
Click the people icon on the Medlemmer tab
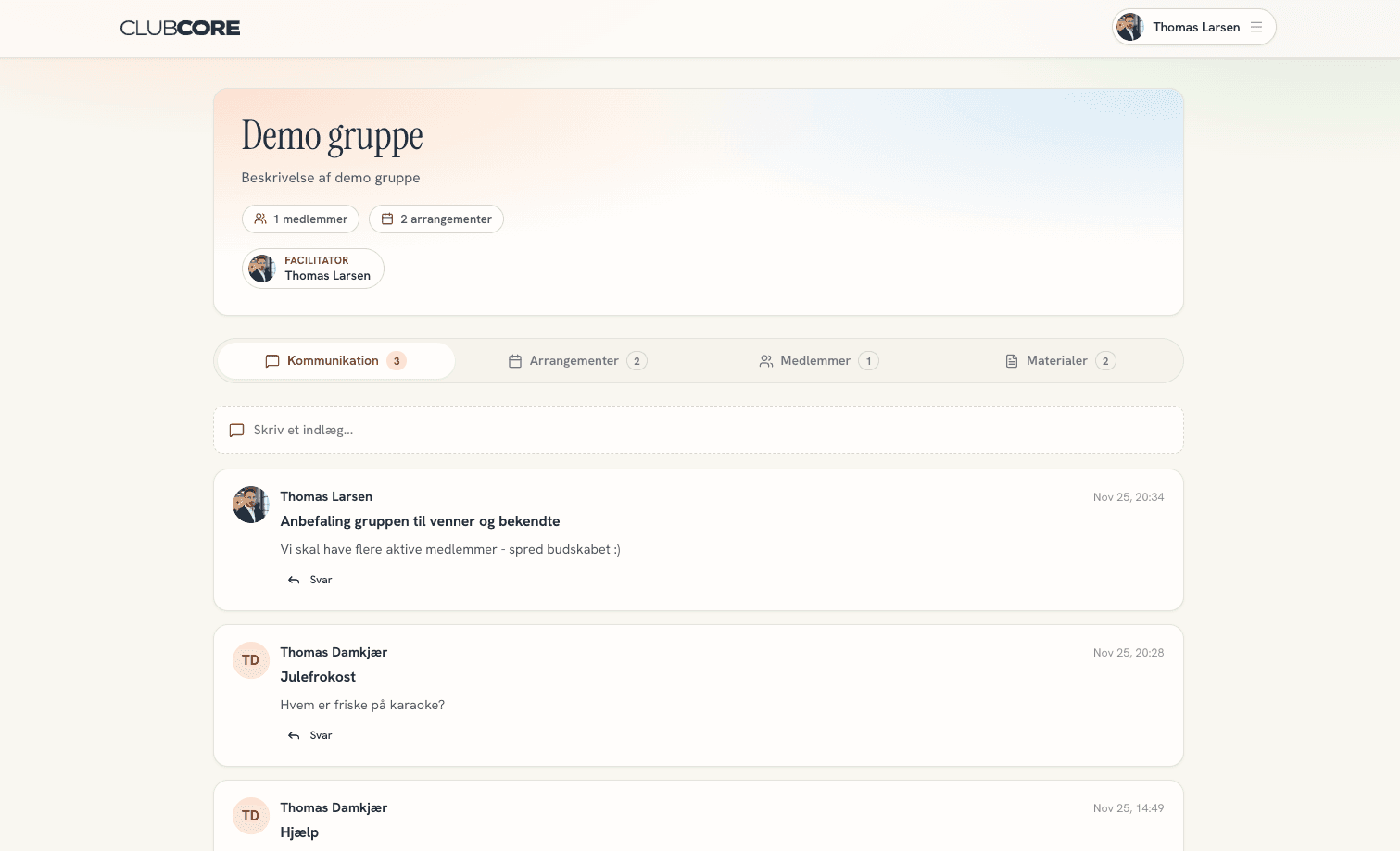(766, 361)
